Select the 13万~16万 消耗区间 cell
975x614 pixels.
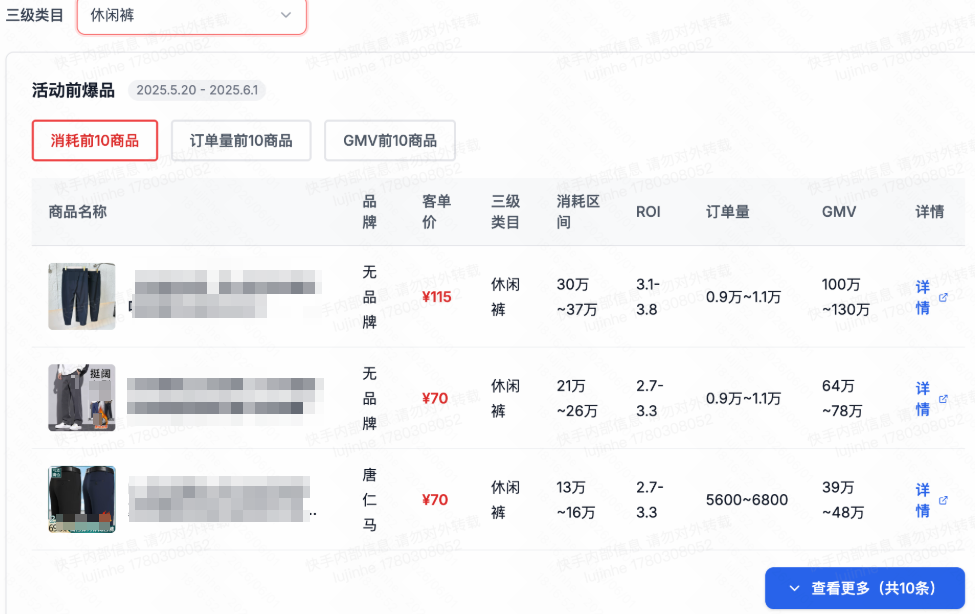576,500
